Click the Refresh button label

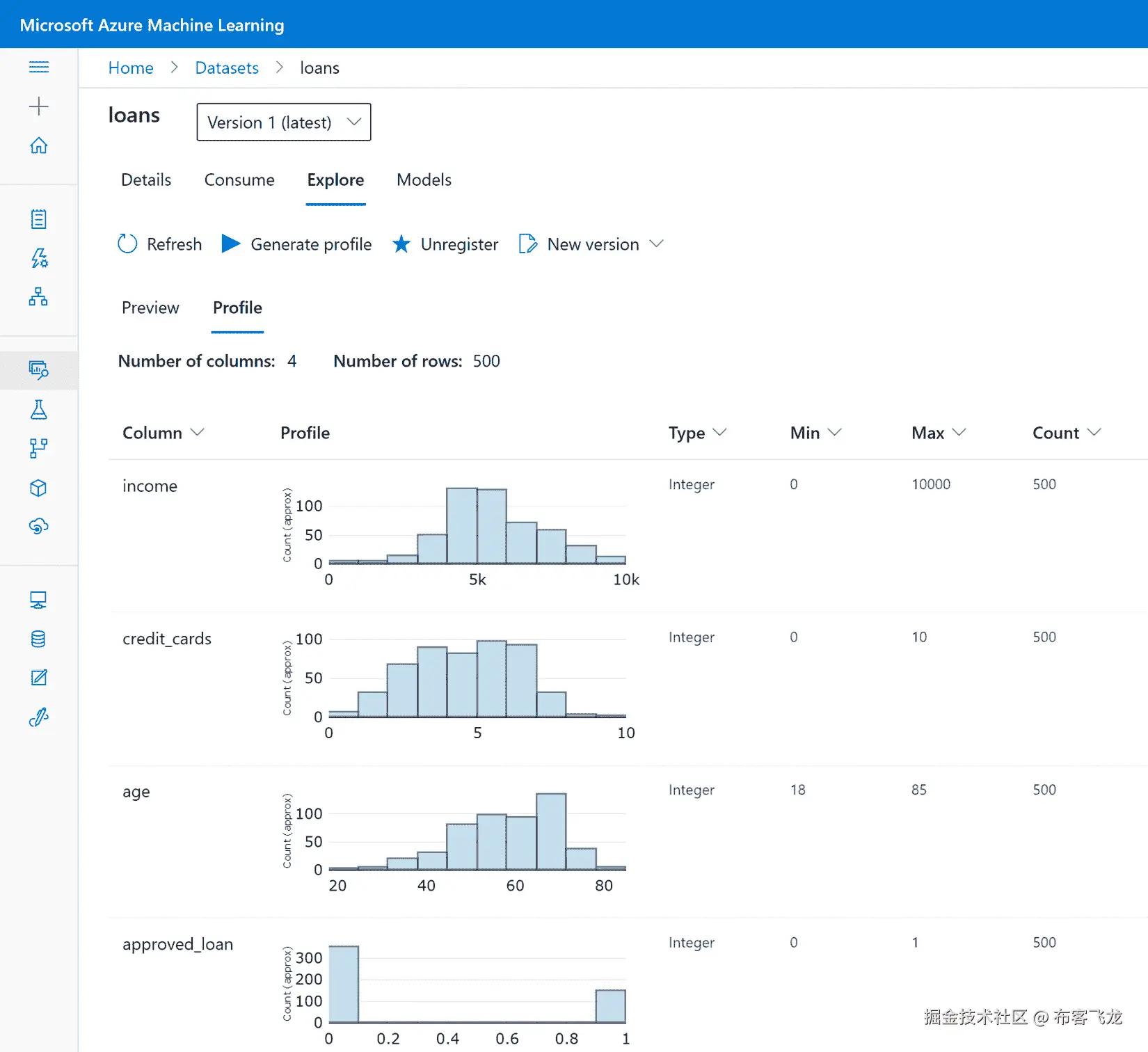[x=175, y=244]
